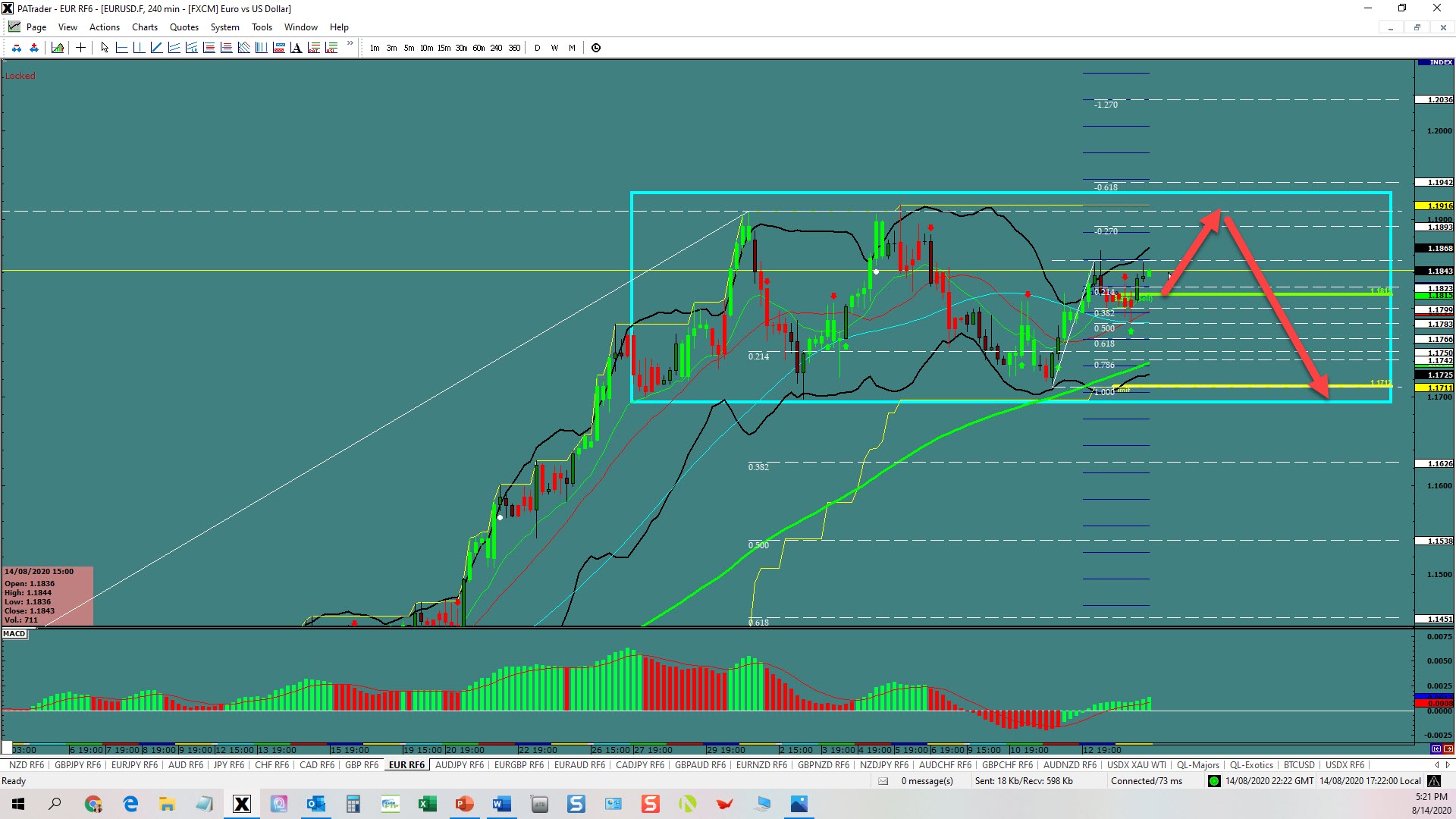Screen dimensions: 1456x819
Task: Switch chart to weekly W timeframe
Action: [554, 48]
